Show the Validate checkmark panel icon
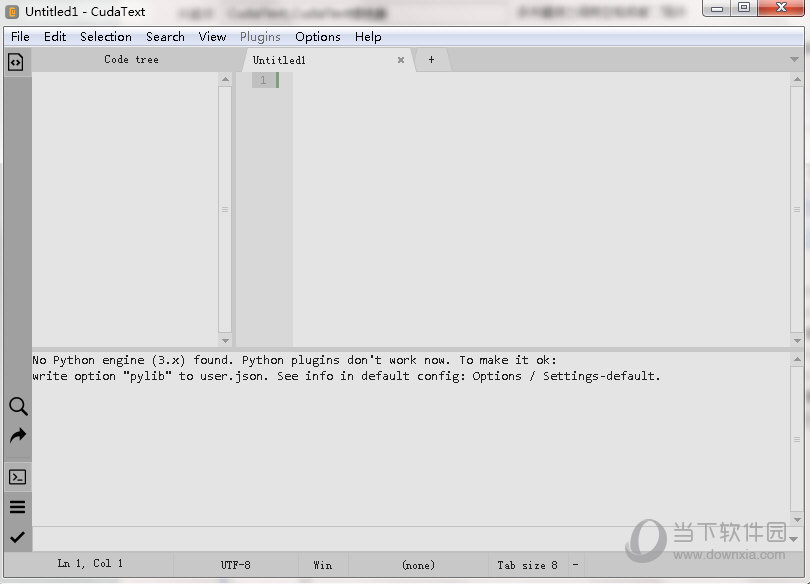The height and width of the screenshot is (584, 810). 17,537
